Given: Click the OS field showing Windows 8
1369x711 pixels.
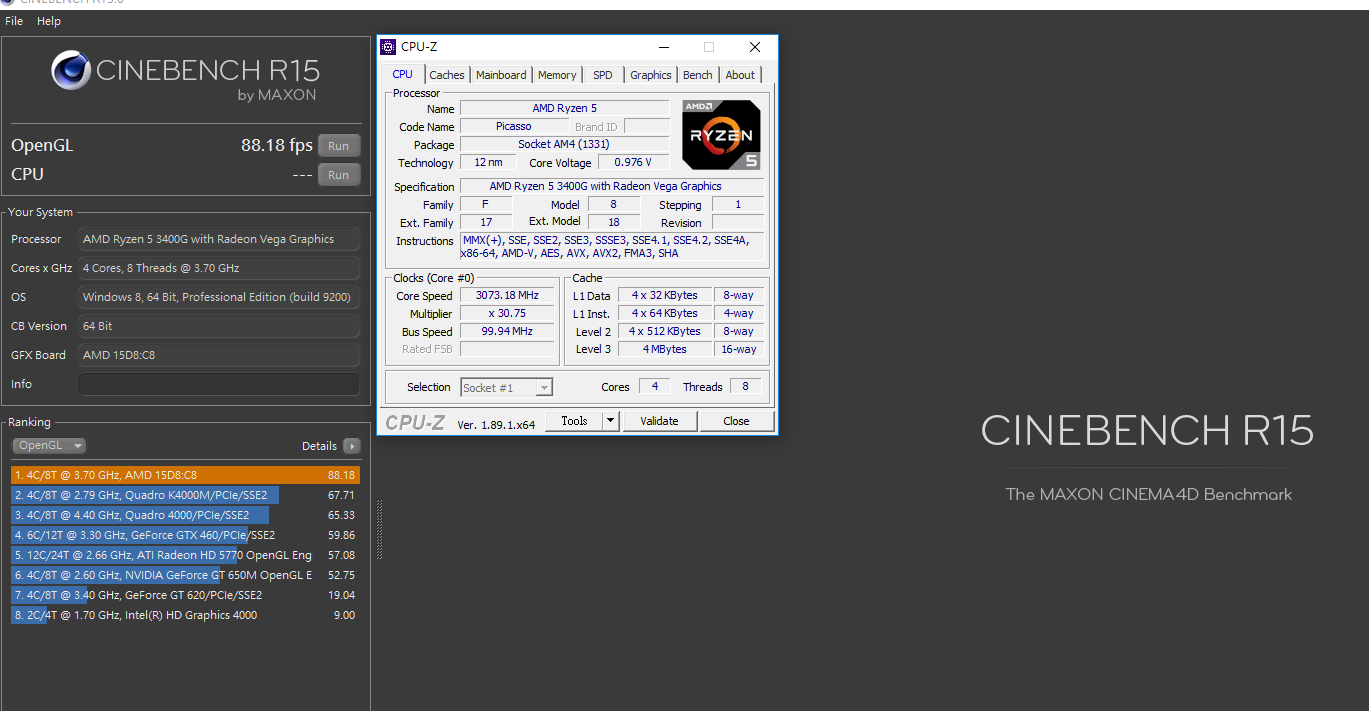Looking at the screenshot, I should point(218,297).
